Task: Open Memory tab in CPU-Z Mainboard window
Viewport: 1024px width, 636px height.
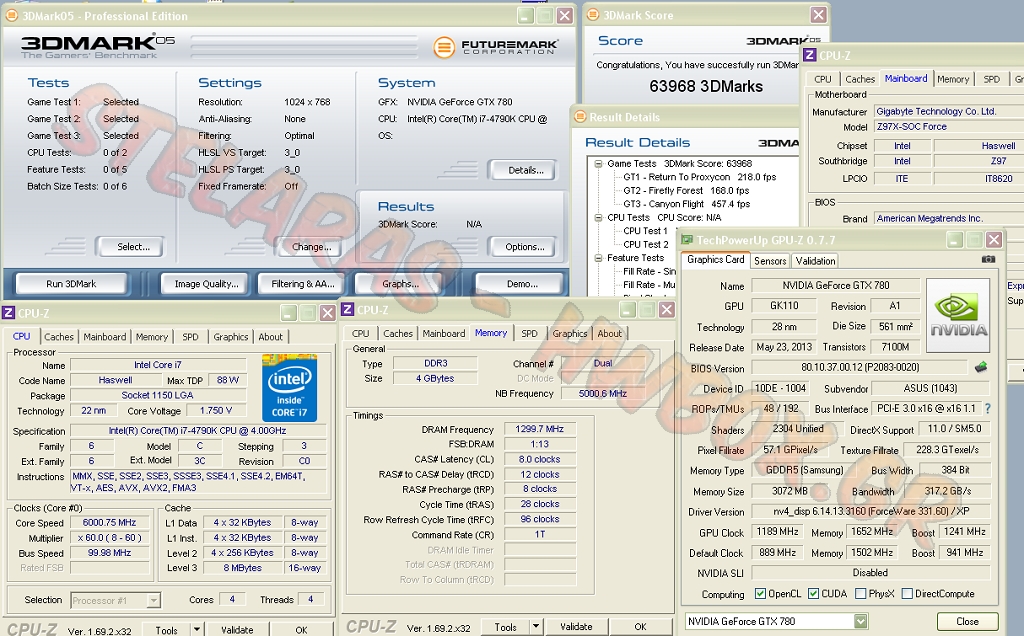Action: point(953,79)
